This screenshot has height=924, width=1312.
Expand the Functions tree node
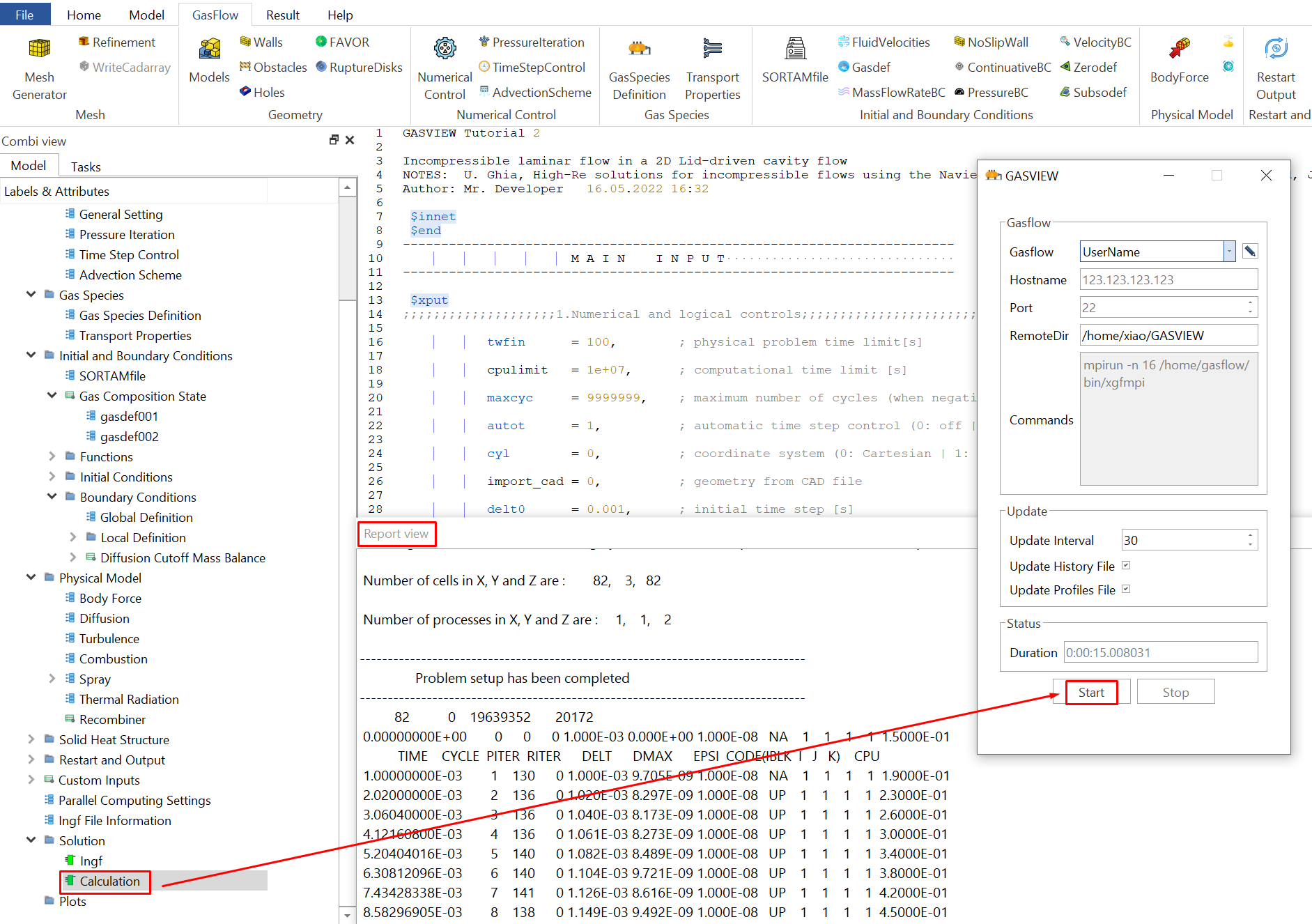52,456
